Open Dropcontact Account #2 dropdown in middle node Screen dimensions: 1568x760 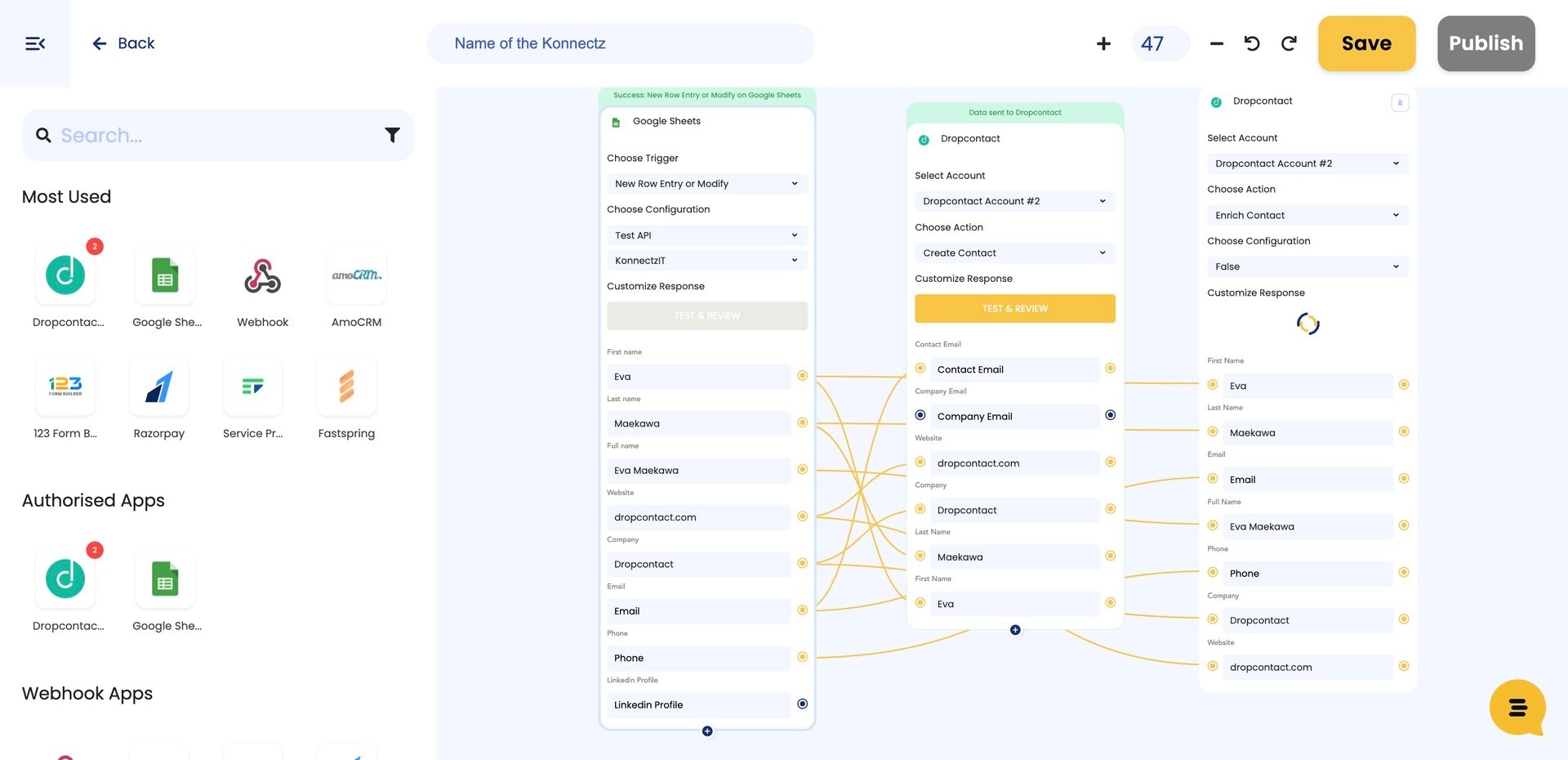click(x=1015, y=201)
